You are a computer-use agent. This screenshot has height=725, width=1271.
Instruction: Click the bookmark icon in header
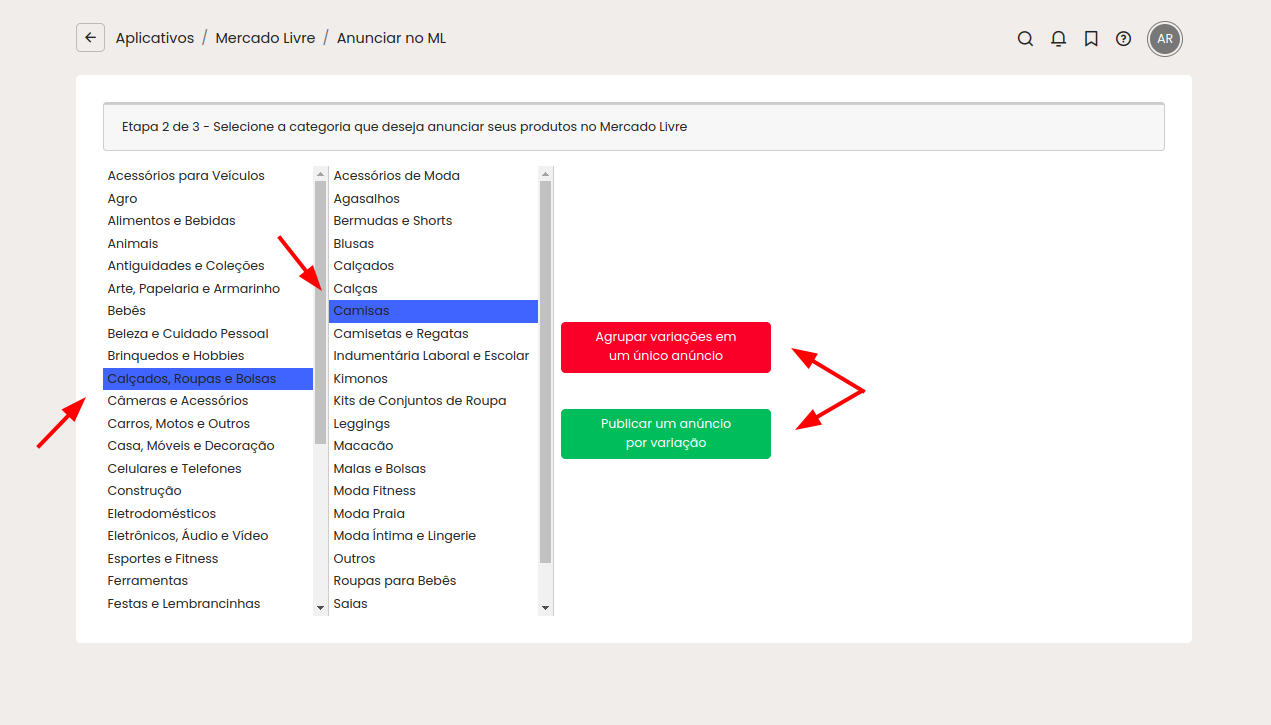1091,39
